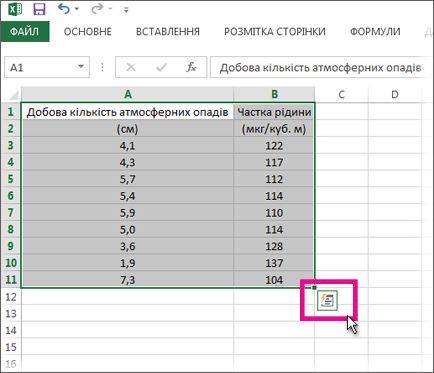Image resolution: width=434 pixels, height=373 pixels.
Task: Select cell with value 4,1
Action: 128,146
